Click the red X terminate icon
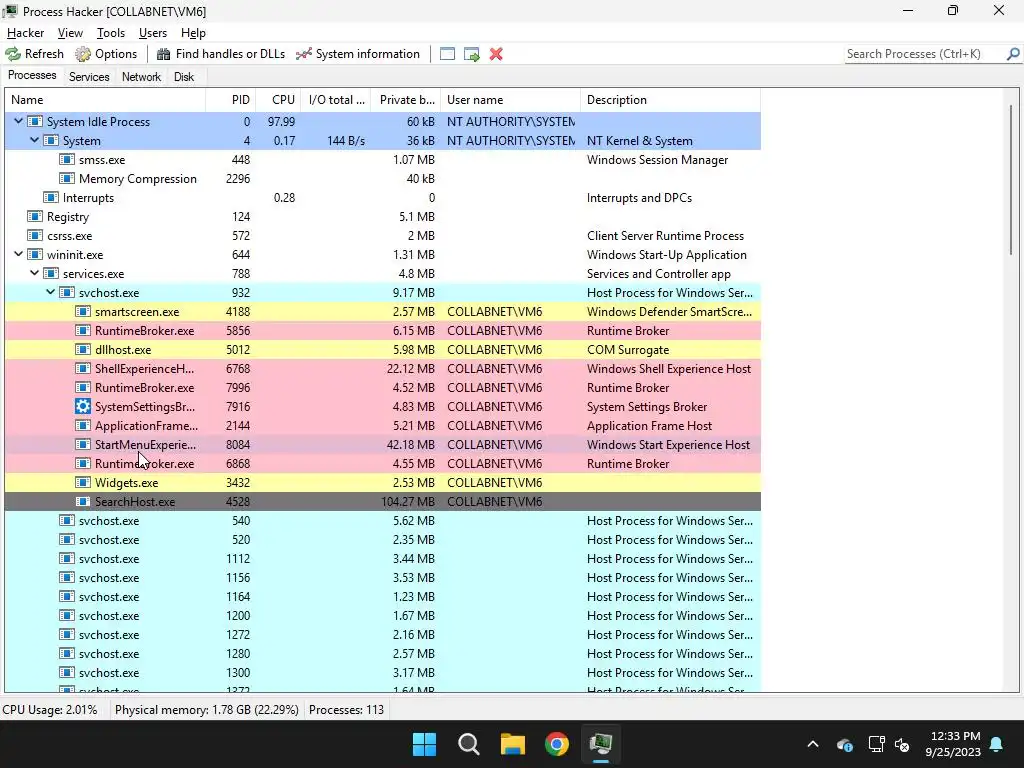1024x768 pixels. [496, 54]
